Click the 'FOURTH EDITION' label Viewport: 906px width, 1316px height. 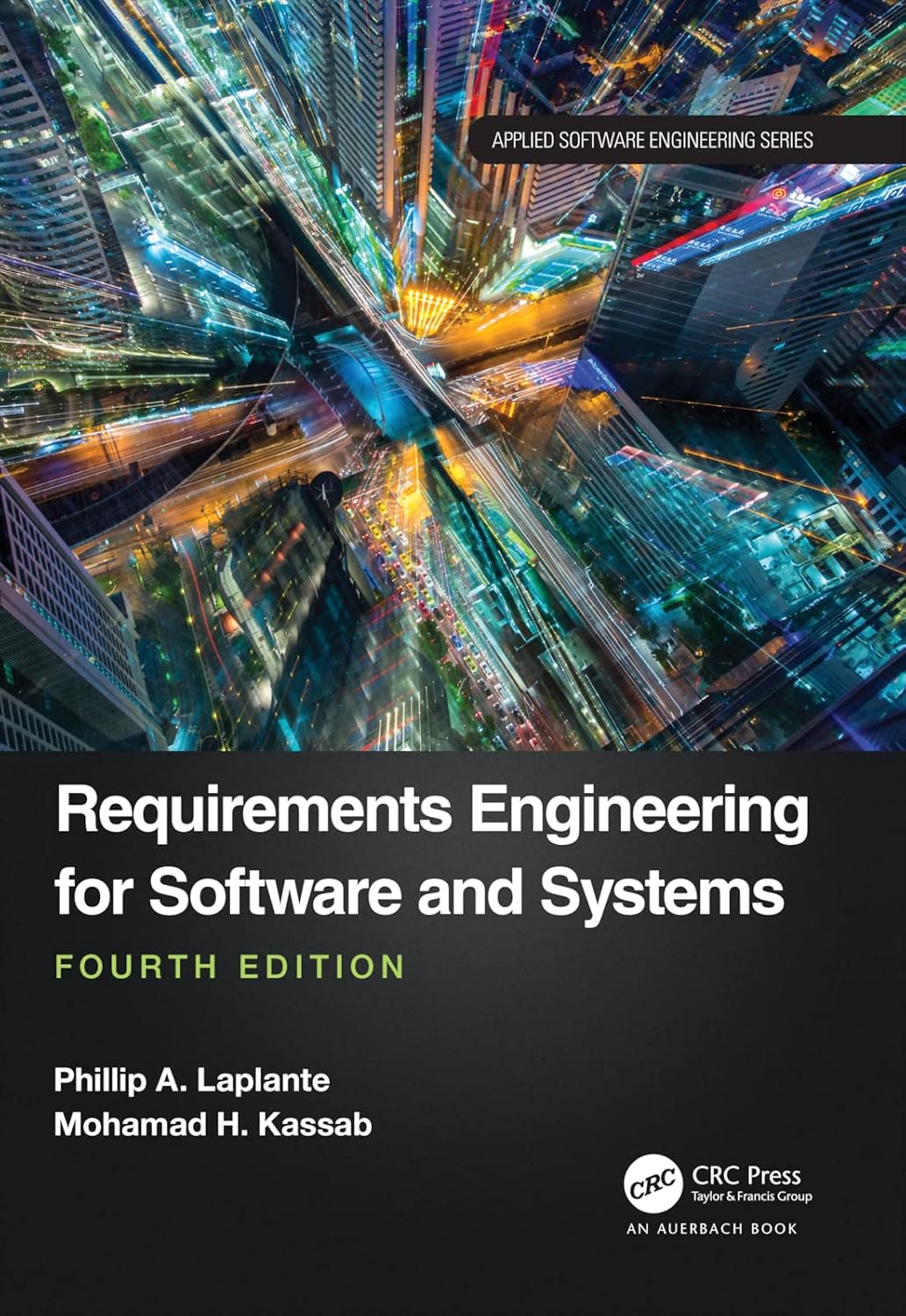click(231, 966)
